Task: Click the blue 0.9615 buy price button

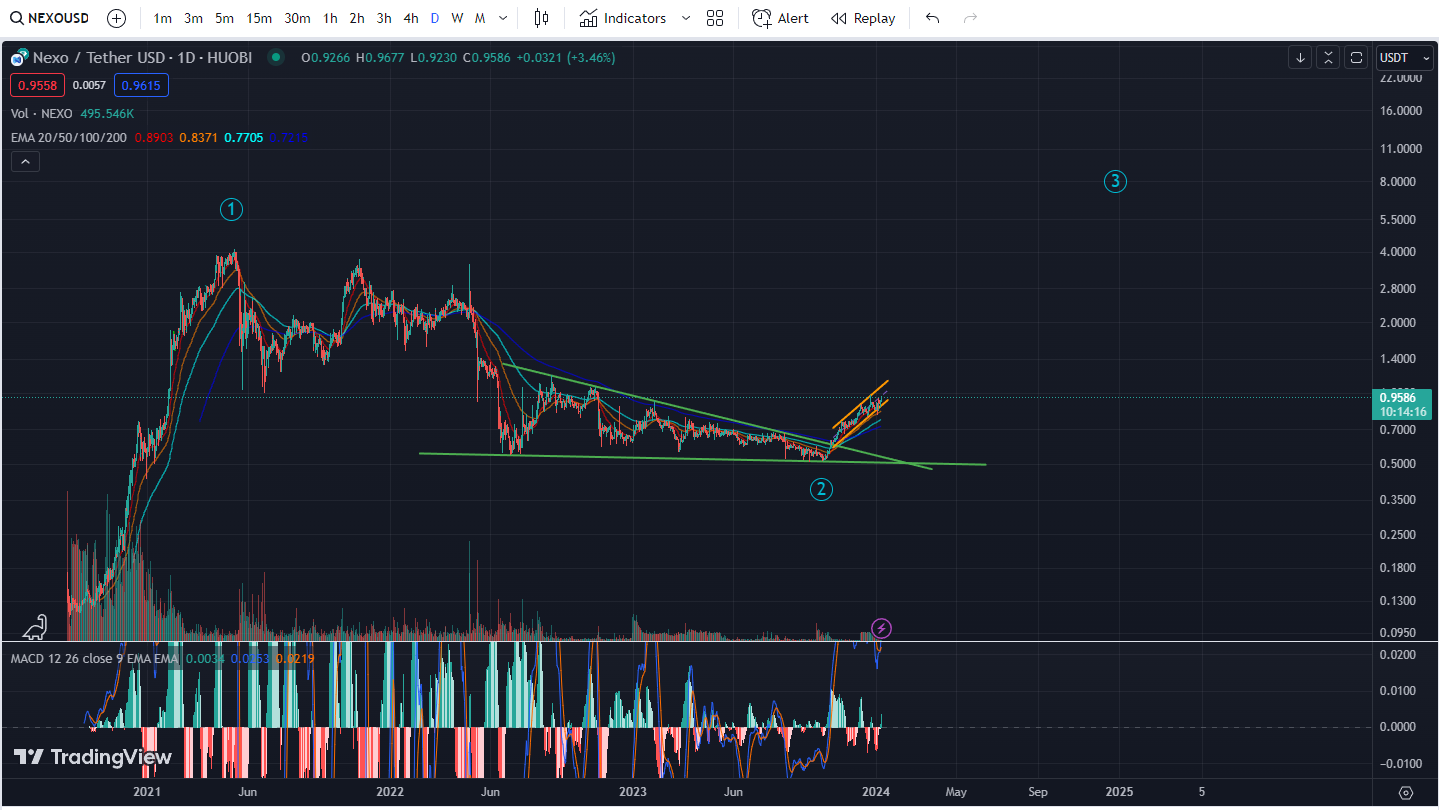Action: [141, 85]
